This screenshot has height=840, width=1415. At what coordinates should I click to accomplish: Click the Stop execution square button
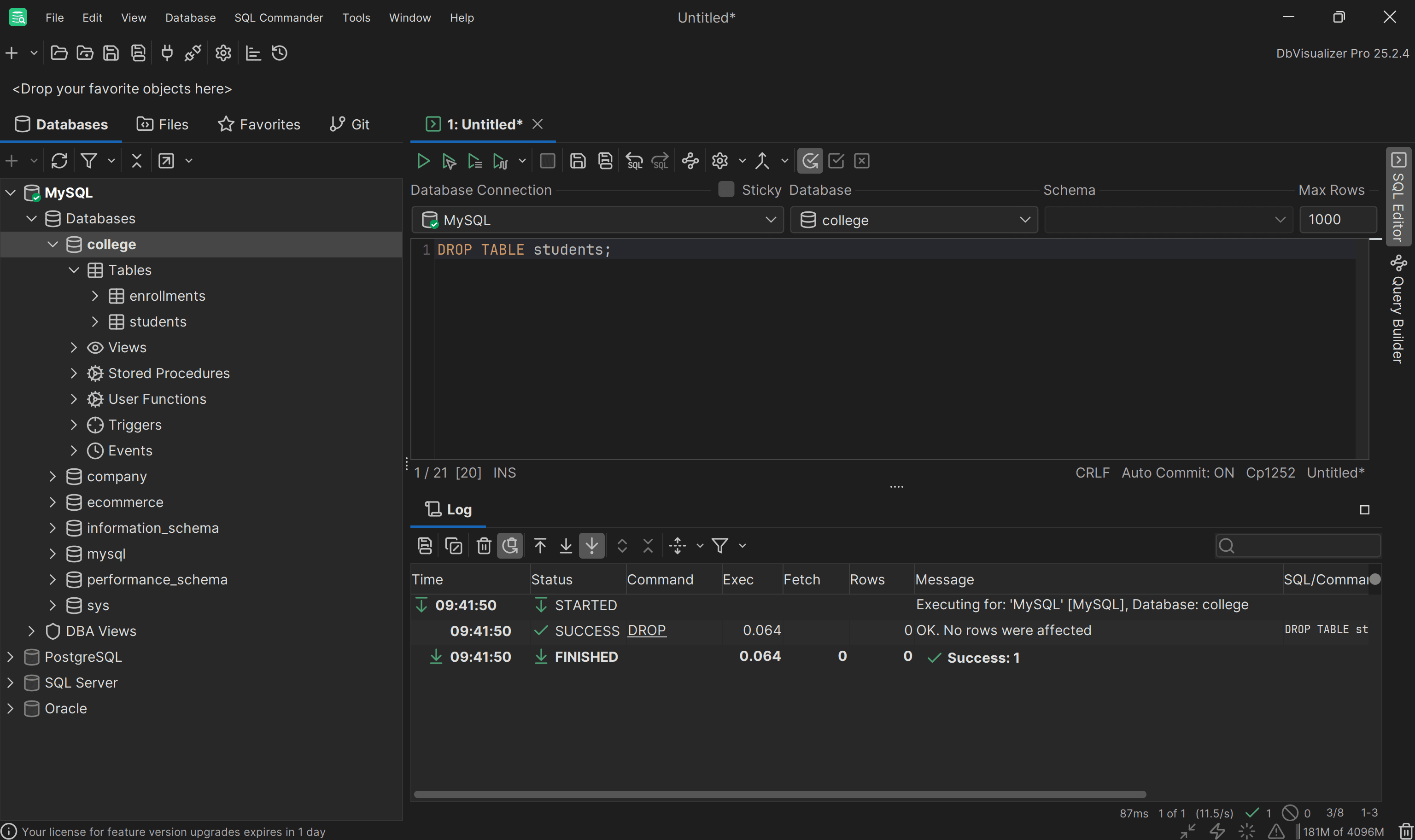547,161
